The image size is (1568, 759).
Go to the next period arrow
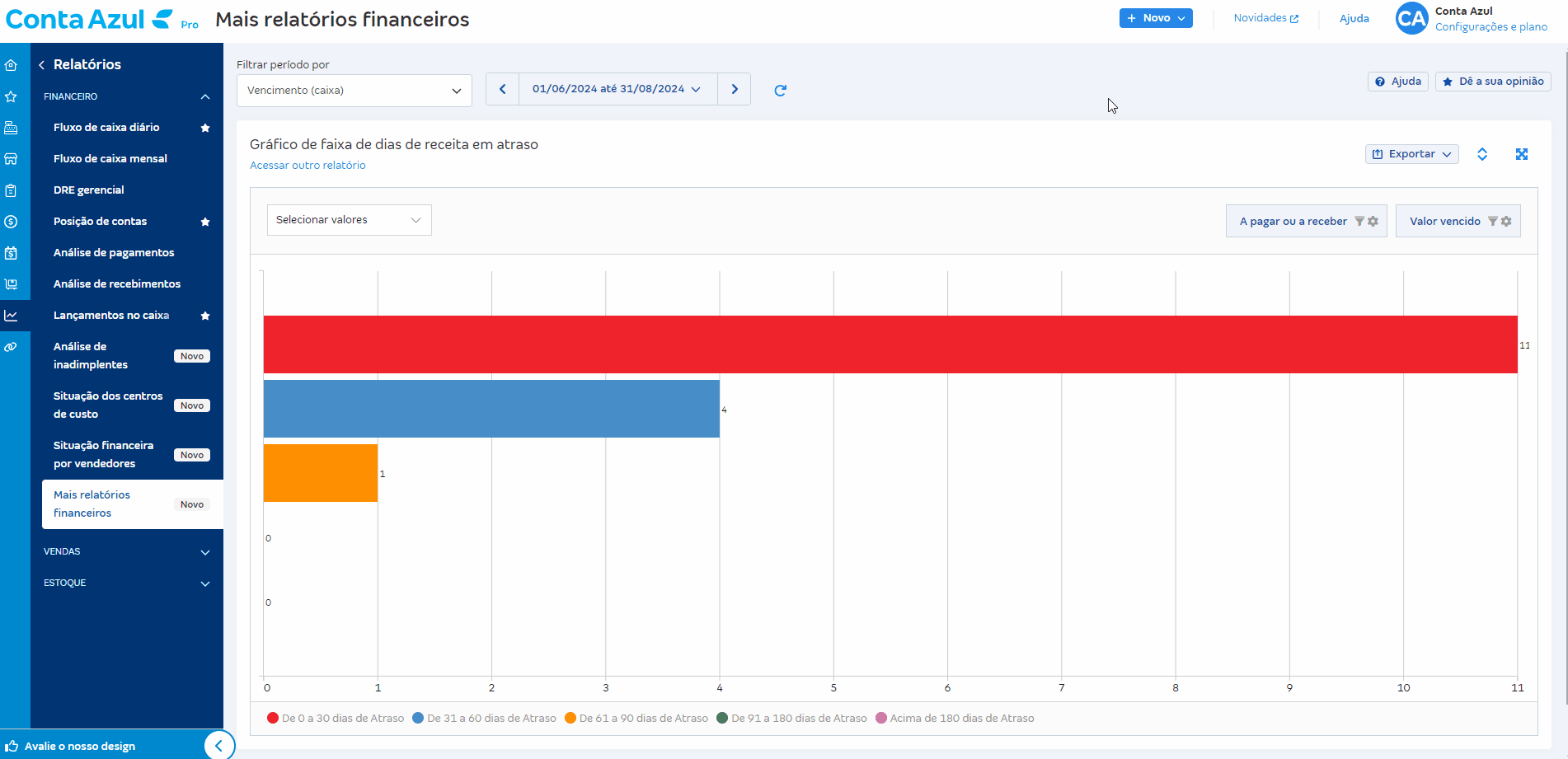(734, 89)
